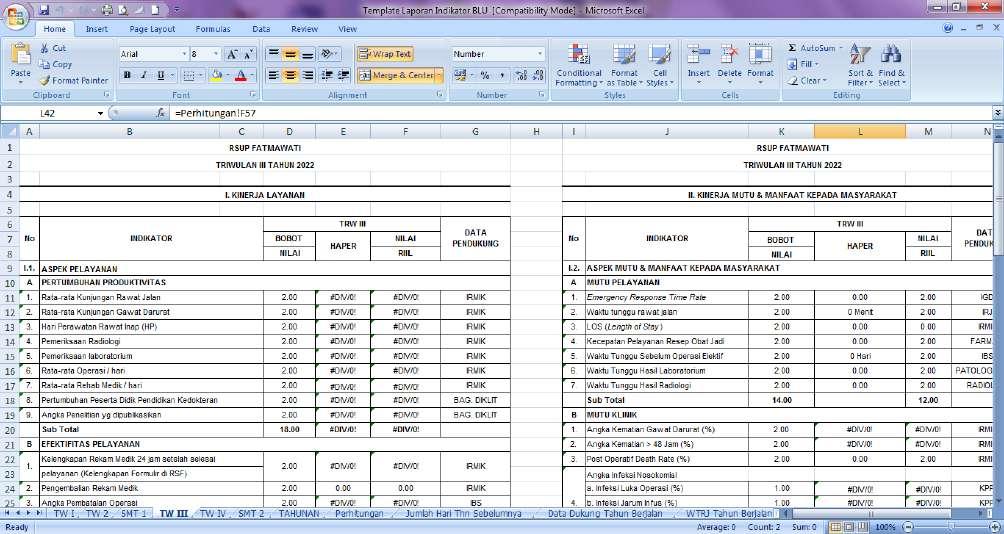This screenshot has height=534, width=1004.
Task: Click the Cut scissors icon
Action: pyautogui.click(x=45, y=48)
